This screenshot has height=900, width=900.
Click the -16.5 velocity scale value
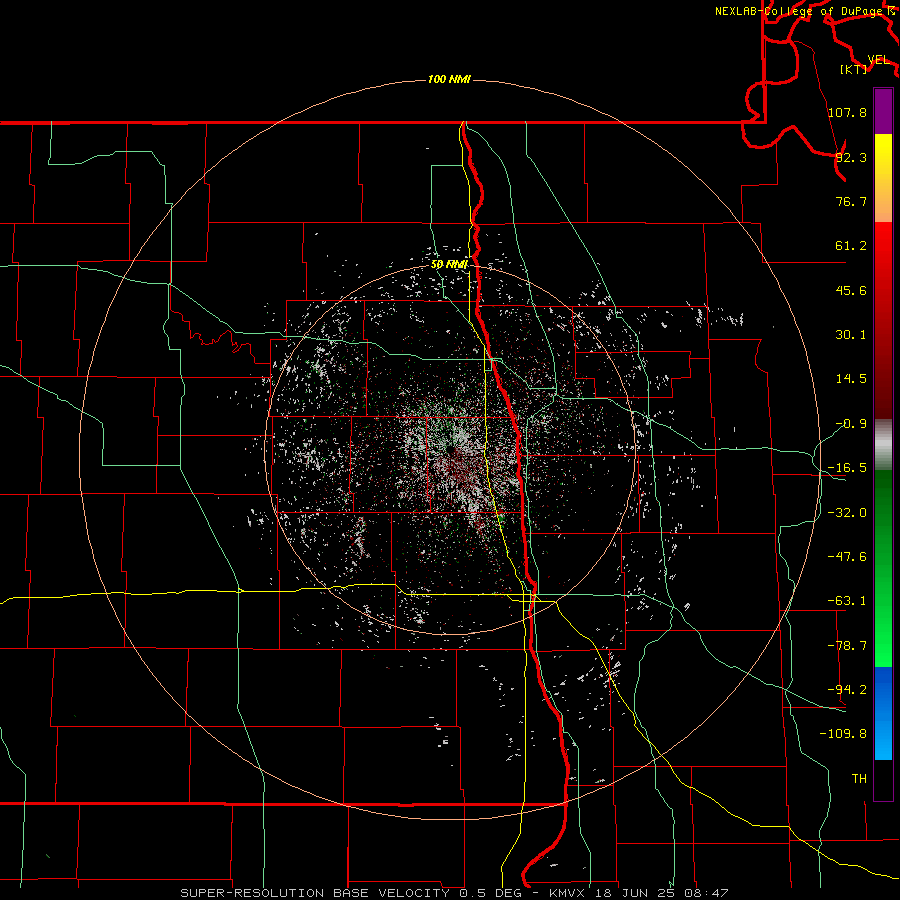[x=847, y=468]
